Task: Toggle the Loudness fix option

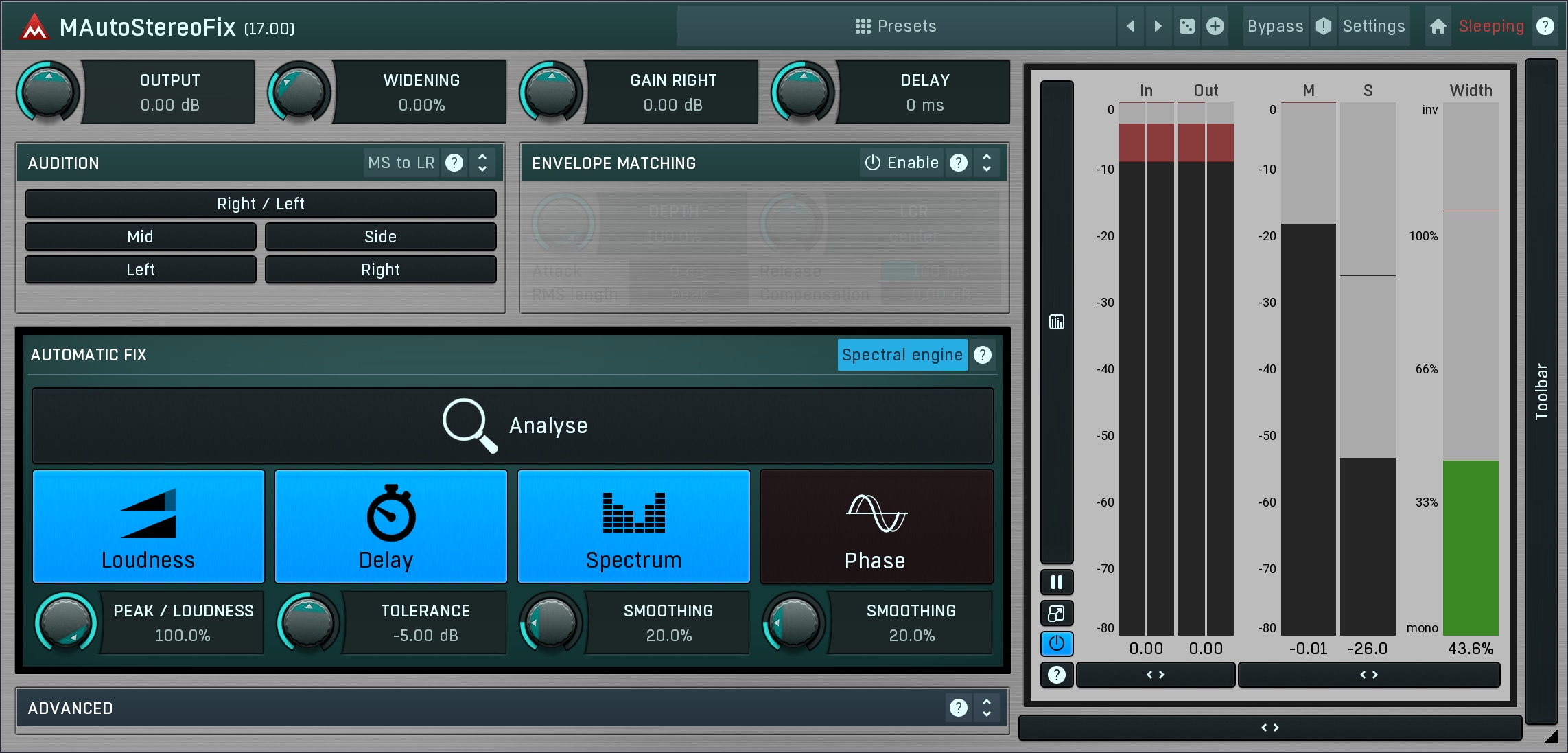Action: pos(148,526)
